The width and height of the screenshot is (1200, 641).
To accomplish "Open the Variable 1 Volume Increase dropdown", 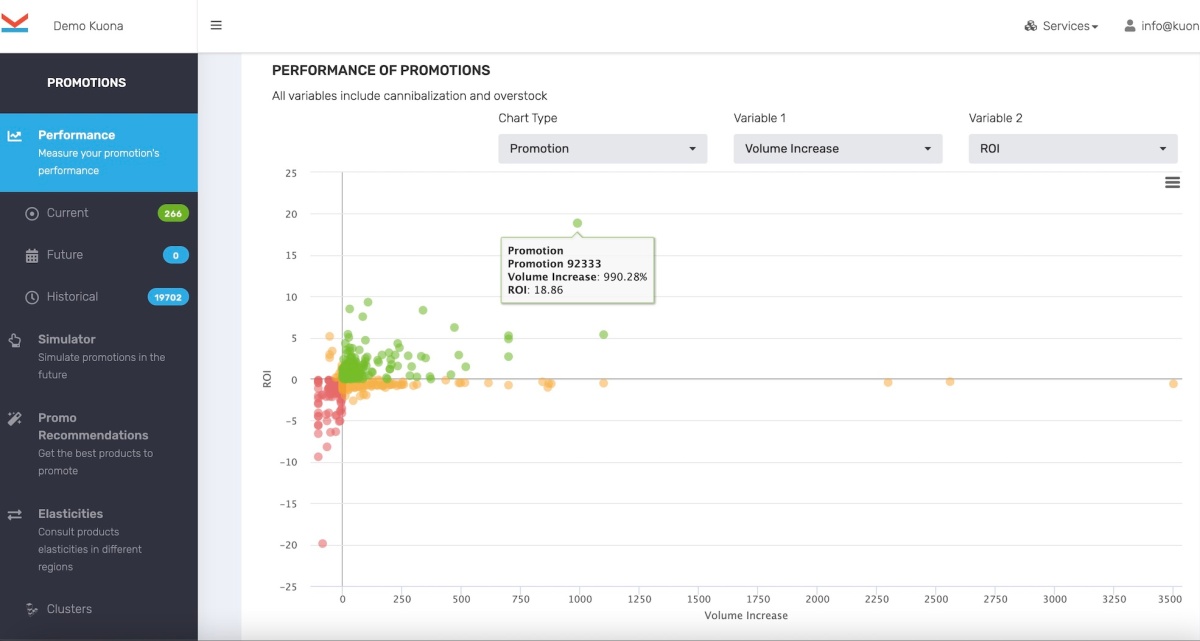I will click(837, 149).
